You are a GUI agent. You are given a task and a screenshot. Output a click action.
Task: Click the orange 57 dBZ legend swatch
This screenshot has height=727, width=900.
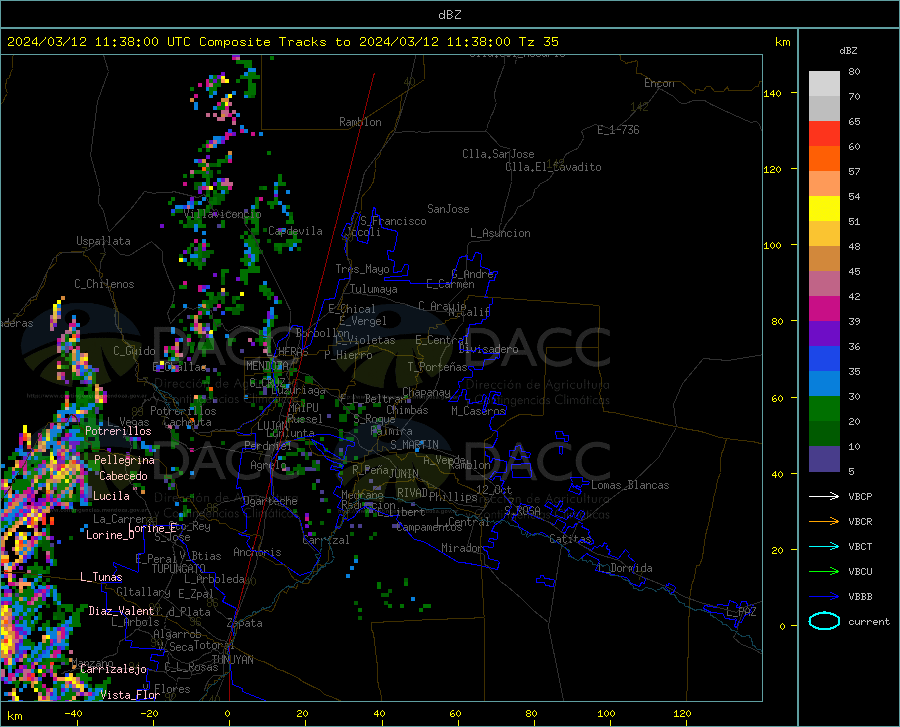[824, 159]
